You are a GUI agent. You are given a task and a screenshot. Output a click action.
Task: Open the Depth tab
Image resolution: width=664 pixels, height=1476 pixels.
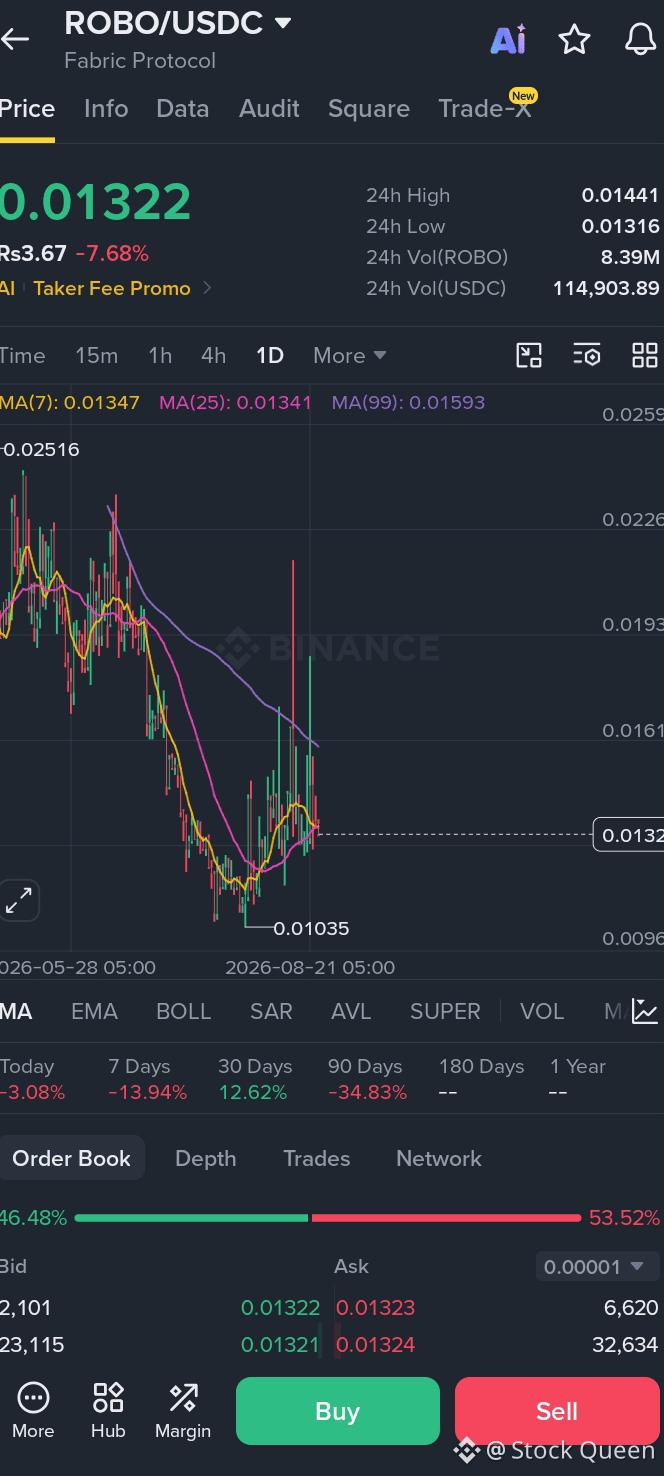[x=206, y=1158]
